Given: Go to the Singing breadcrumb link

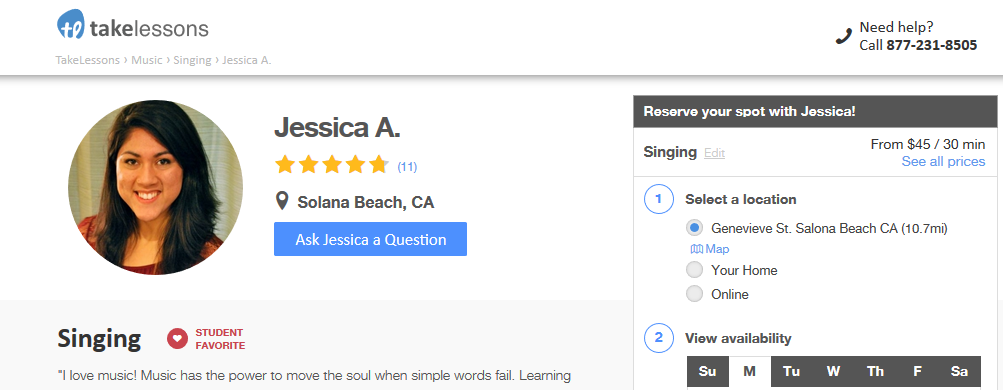Looking at the screenshot, I should [192, 60].
